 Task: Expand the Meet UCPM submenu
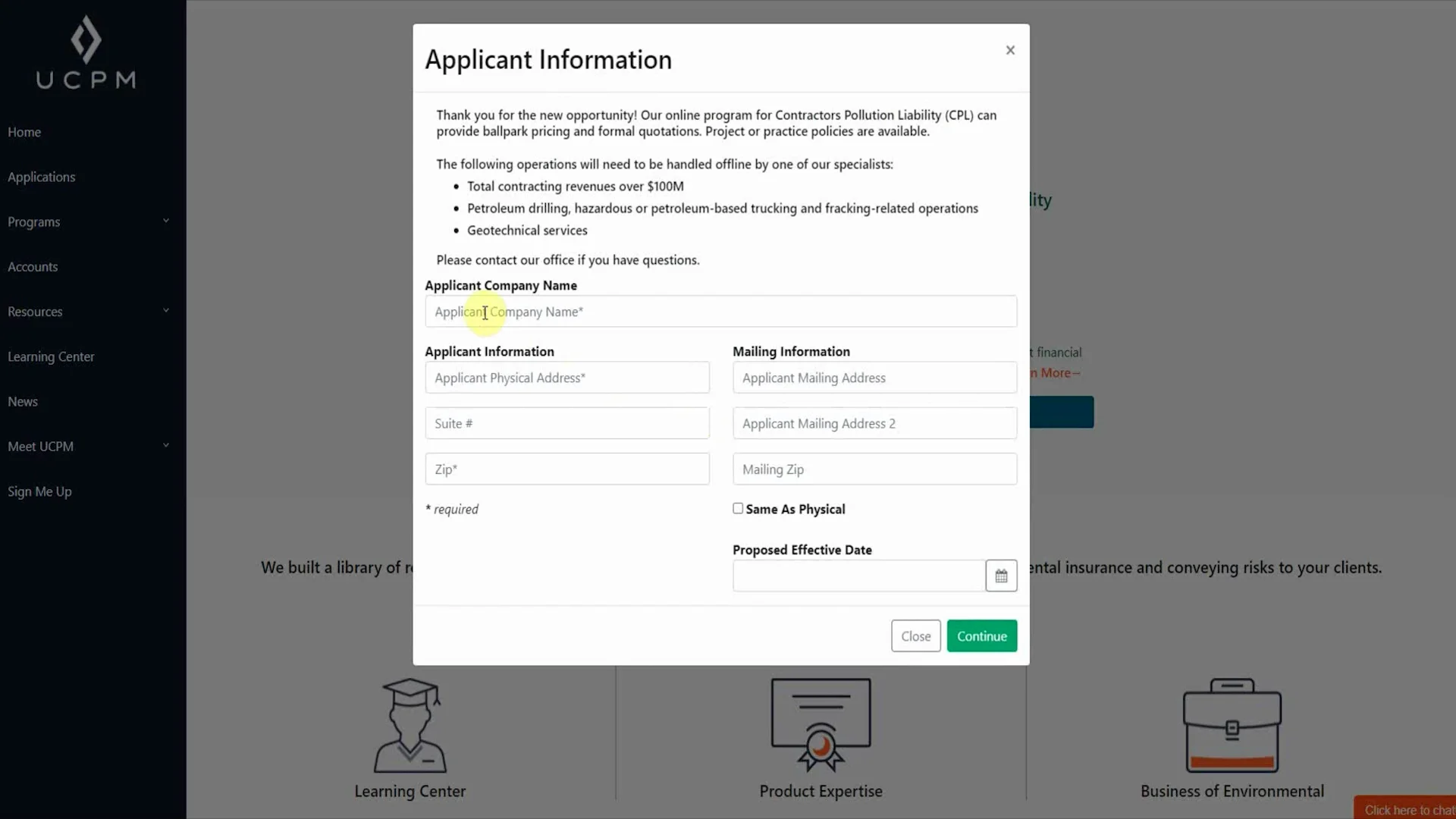pos(166,446)
